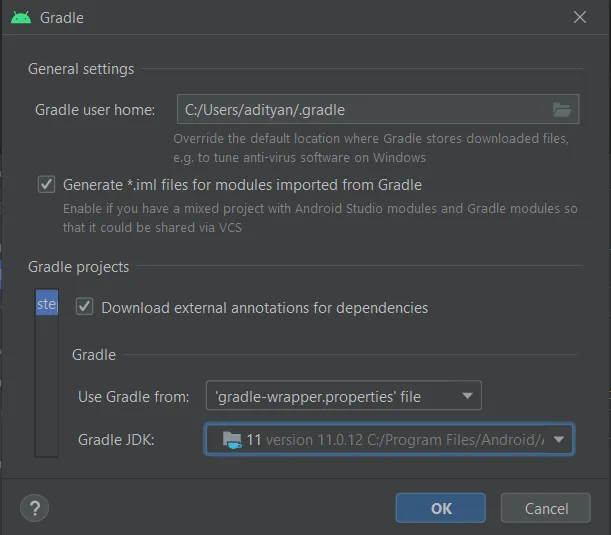Image resolution: width=611 pixels, height=535 pixels.
Task: Click the JDK folder icon in Gradle JDK field
Action: click(232, 440)
